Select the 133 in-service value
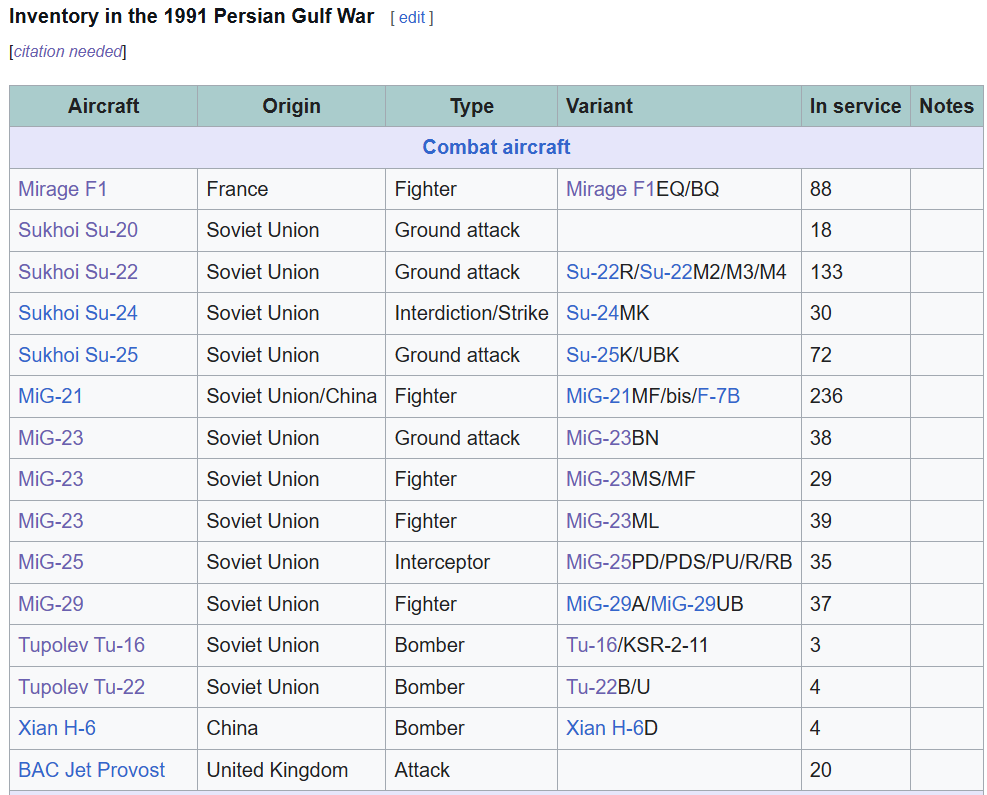The height and width of the screenshot is (795, 987). [x=826, y=272]
